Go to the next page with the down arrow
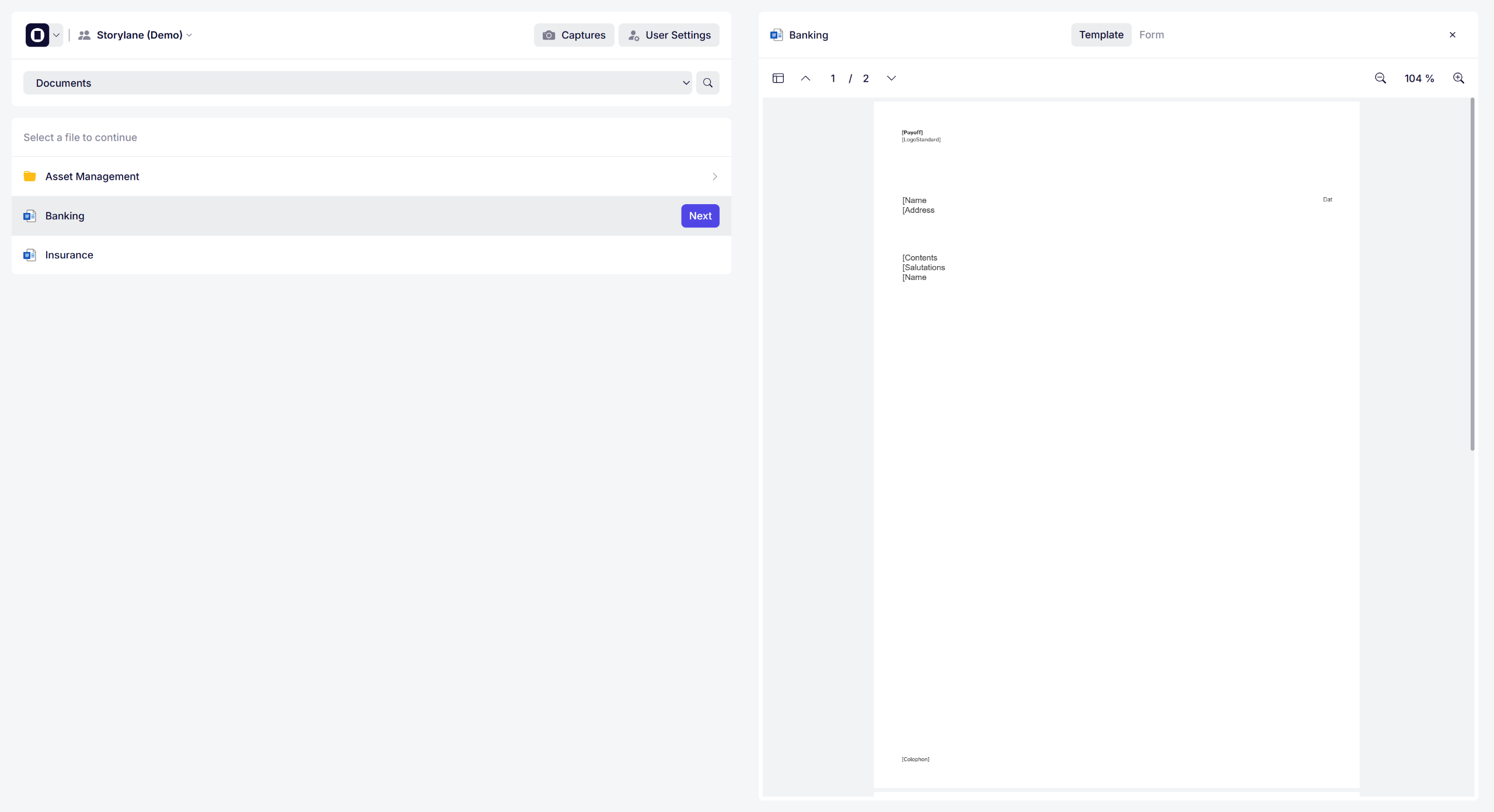The height and width of the screenshot is (812, 1494). tap(891, 78)
